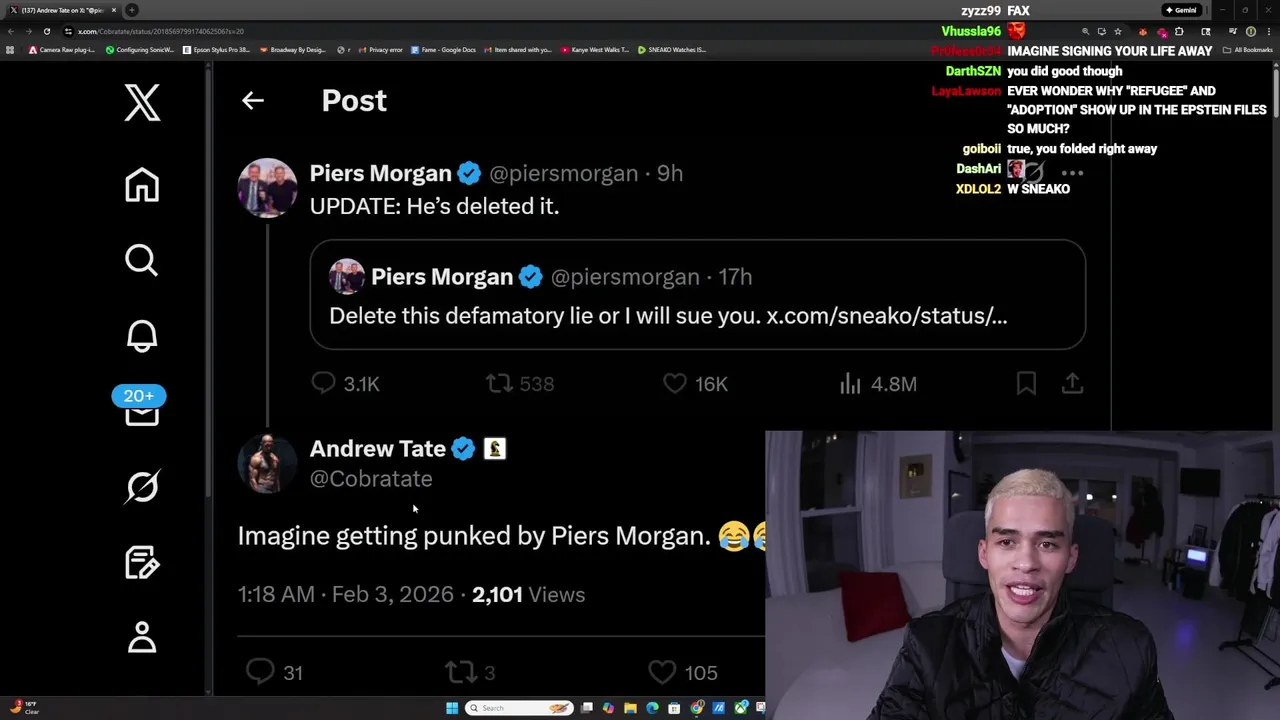Open Notifications bell icon
1280x720 pixels.
pyautogui.click(x=142, y=336)
